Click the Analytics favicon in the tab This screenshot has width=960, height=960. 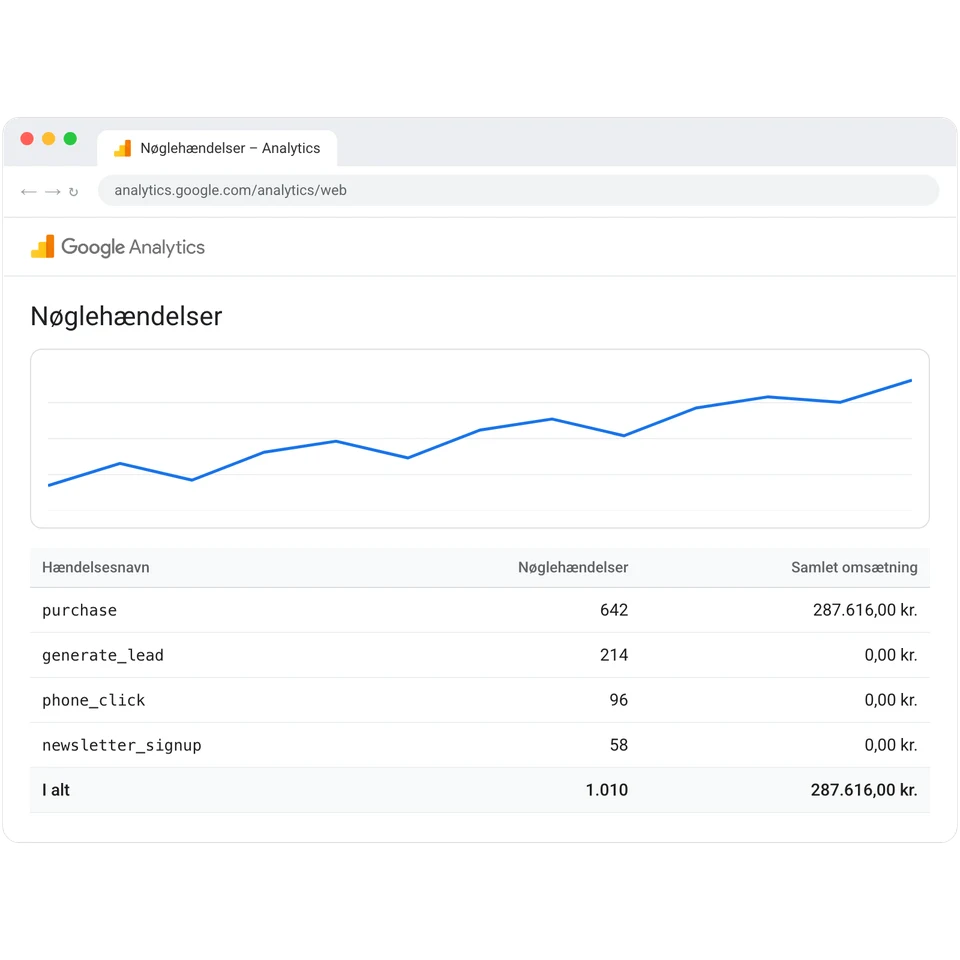(122, 148)
